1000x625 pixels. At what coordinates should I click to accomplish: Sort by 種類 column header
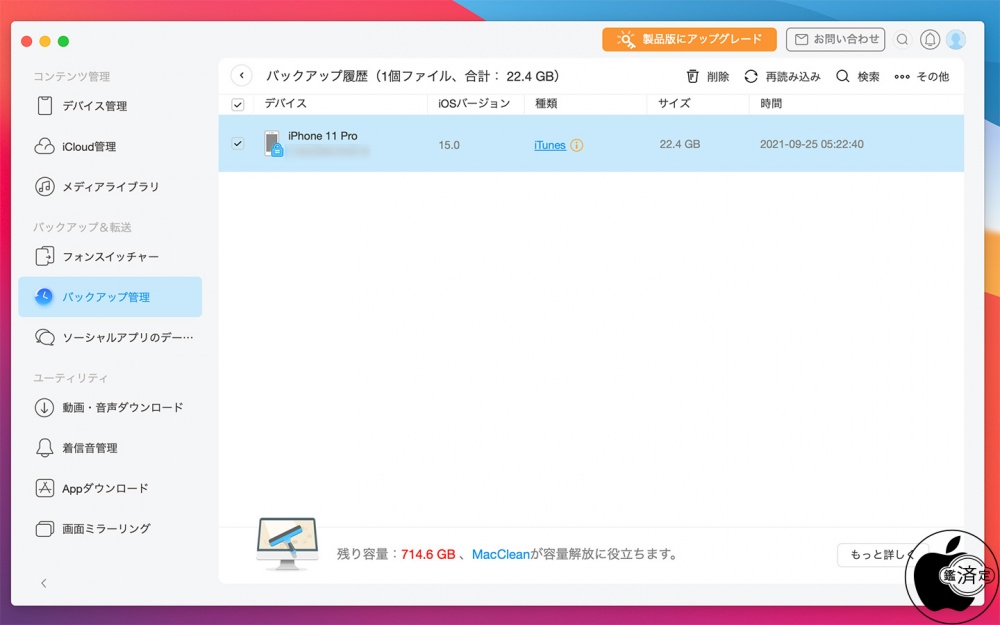[x=546, y=103]
